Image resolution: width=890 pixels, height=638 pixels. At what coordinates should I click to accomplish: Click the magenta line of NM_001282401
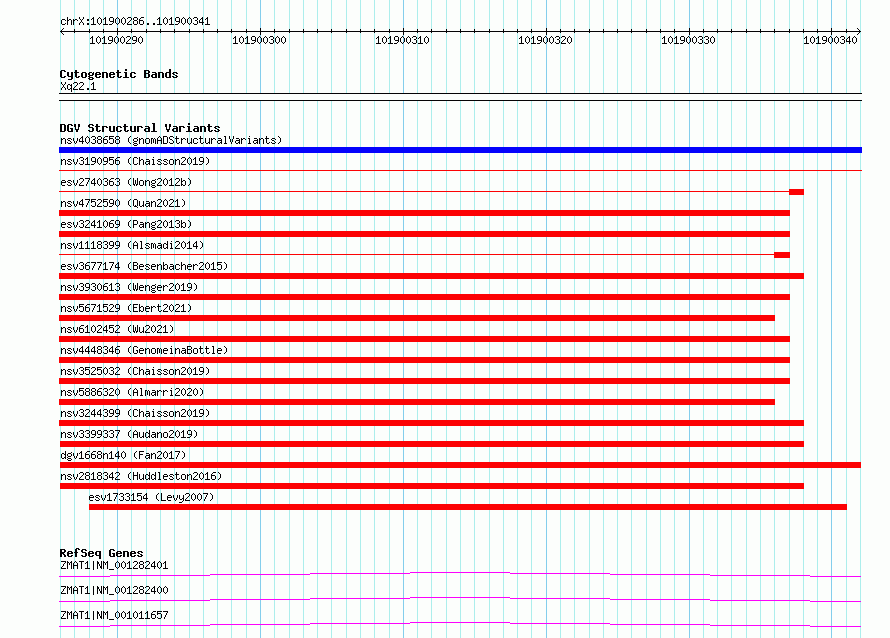tap(460, 573)
